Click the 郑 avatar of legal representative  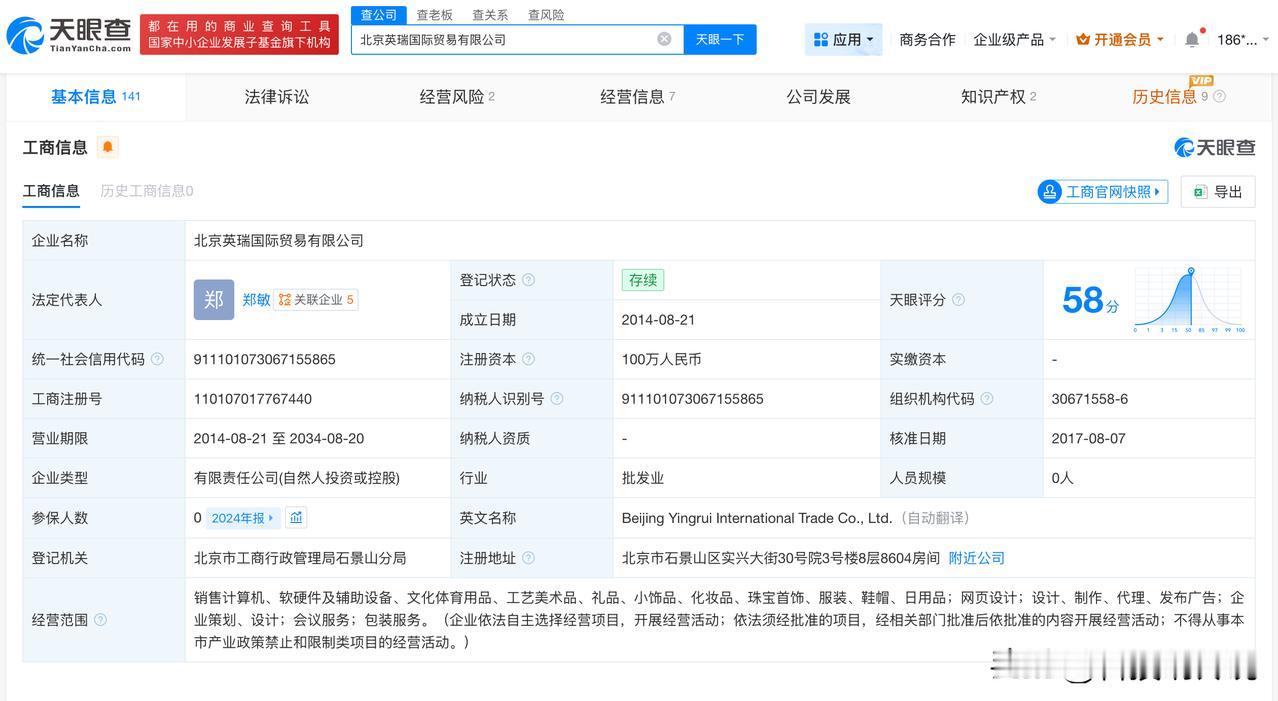tap(214, 300)
